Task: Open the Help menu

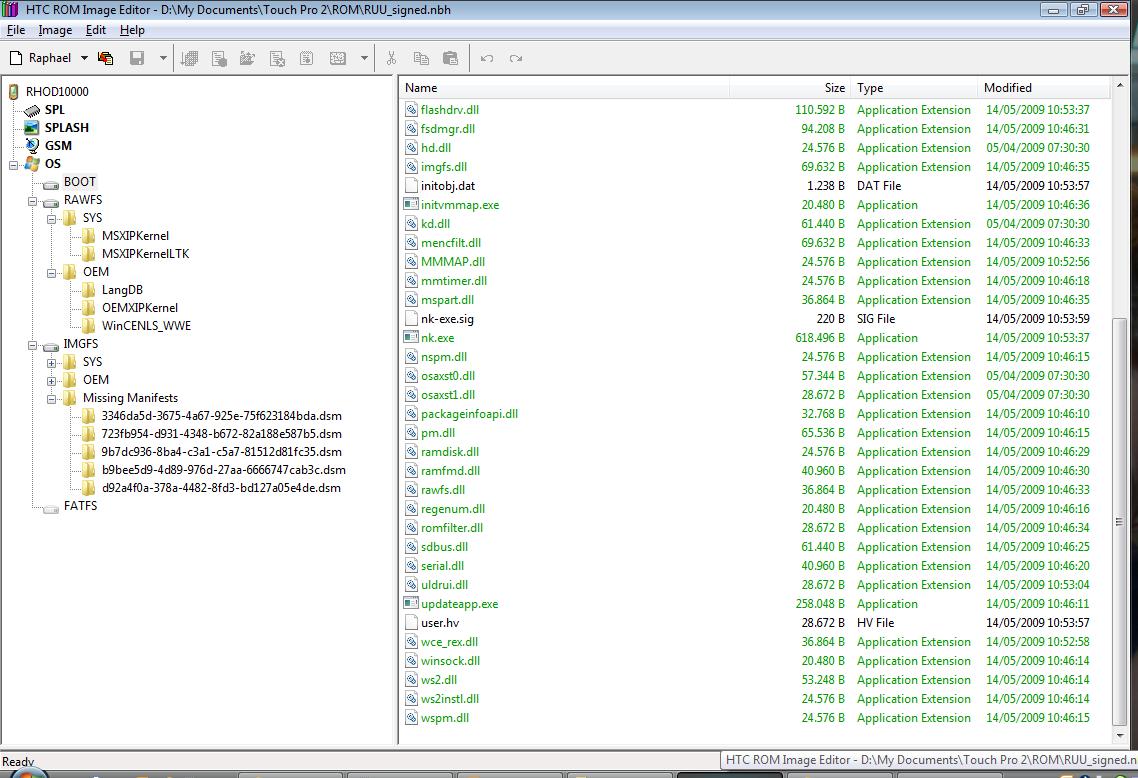Action: pyautogui.click(x=132, y=30)
